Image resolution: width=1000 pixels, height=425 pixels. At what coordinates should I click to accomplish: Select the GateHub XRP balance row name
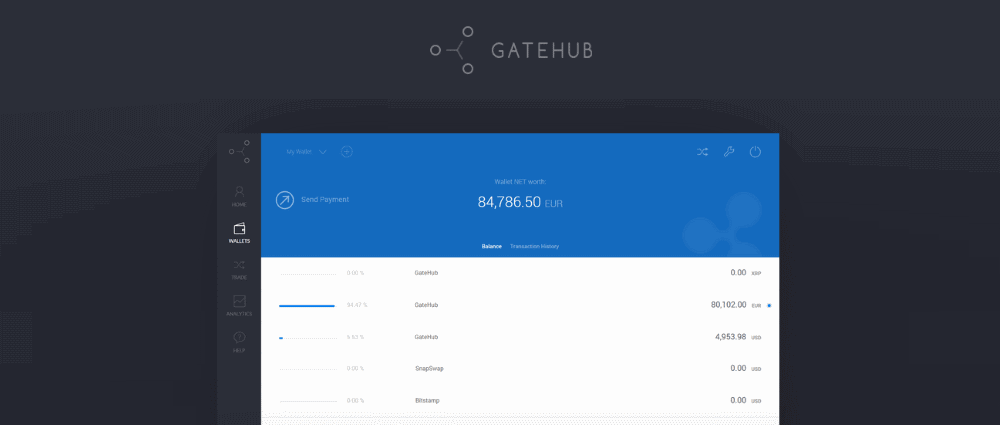pyautogui.click(x=426, y=273)
